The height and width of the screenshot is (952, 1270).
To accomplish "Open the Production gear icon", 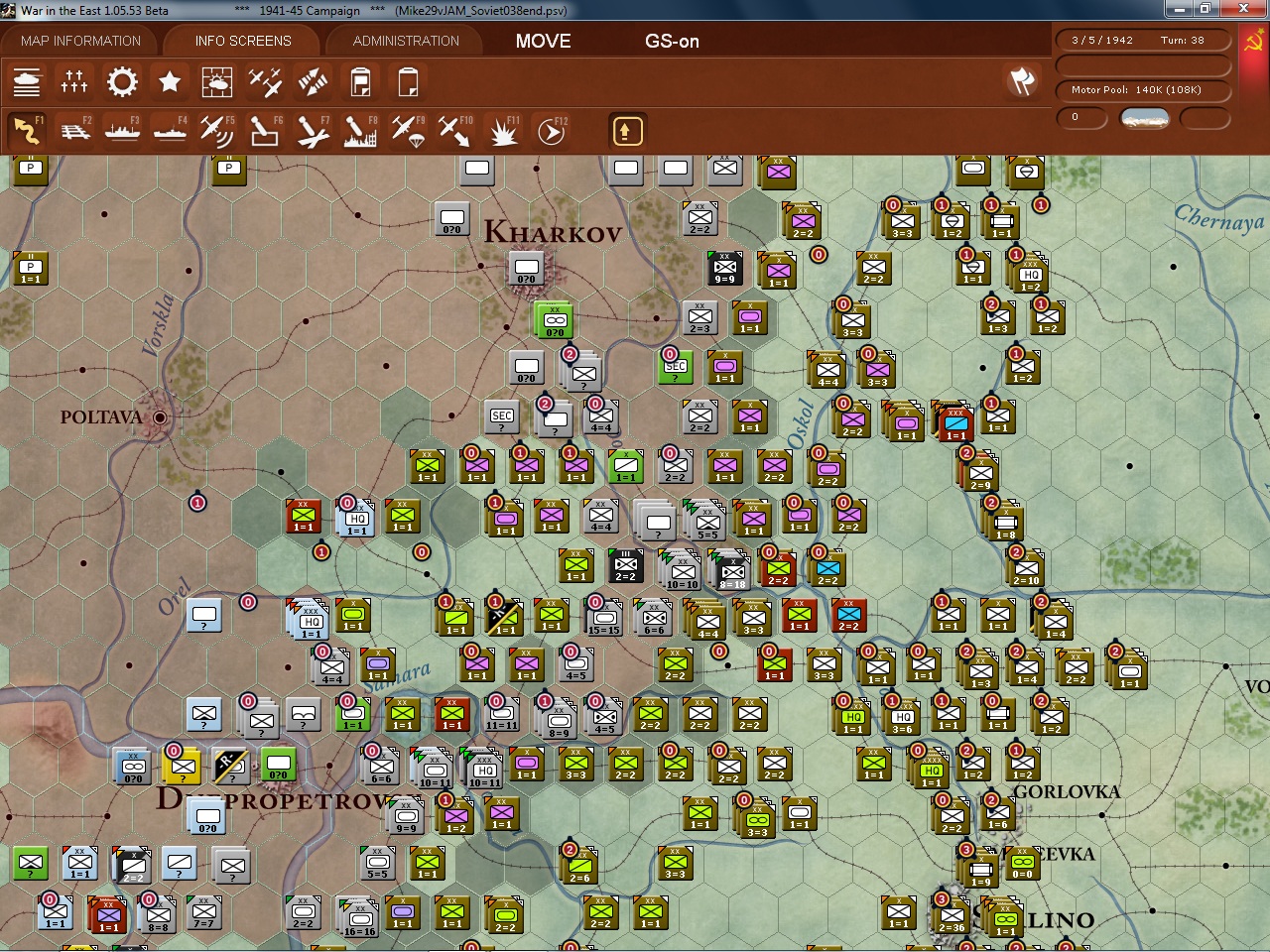I will pos(122,81).
